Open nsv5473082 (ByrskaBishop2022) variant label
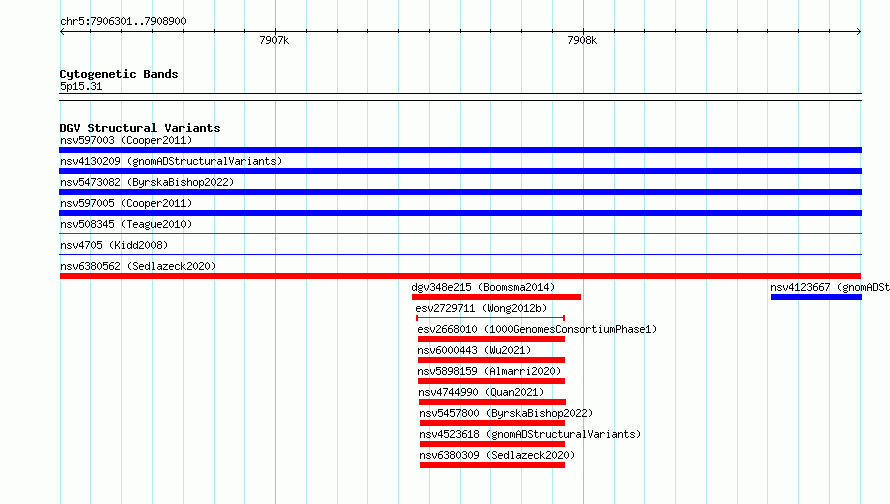The width and height of the screenshot is (890, 504). [147, 182]
